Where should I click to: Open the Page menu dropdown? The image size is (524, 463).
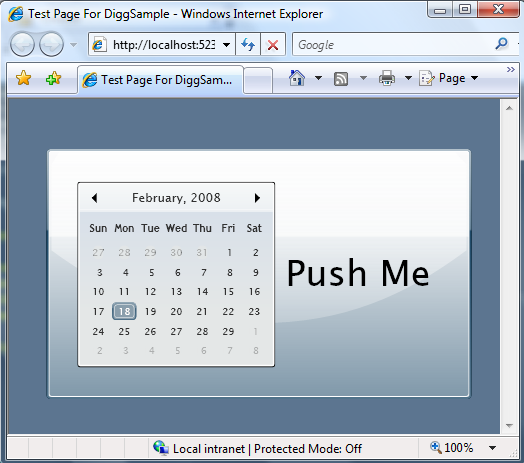click(x=448, y=78)
